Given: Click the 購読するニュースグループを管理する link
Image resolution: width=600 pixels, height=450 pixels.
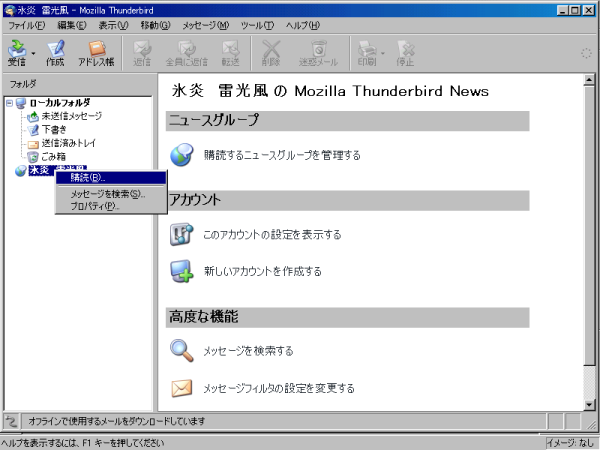Looking at the screenshot, I should point(282,155).
